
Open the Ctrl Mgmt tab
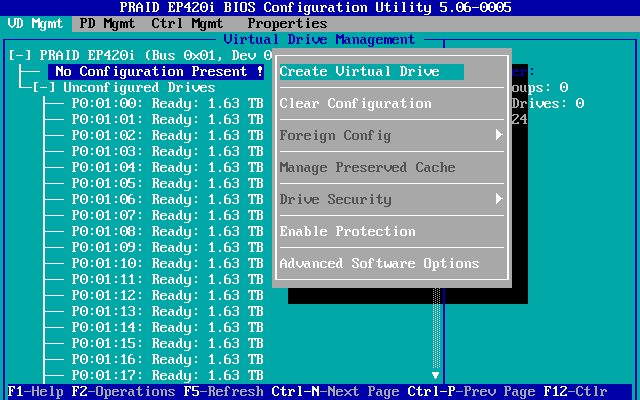coord(187,23)
